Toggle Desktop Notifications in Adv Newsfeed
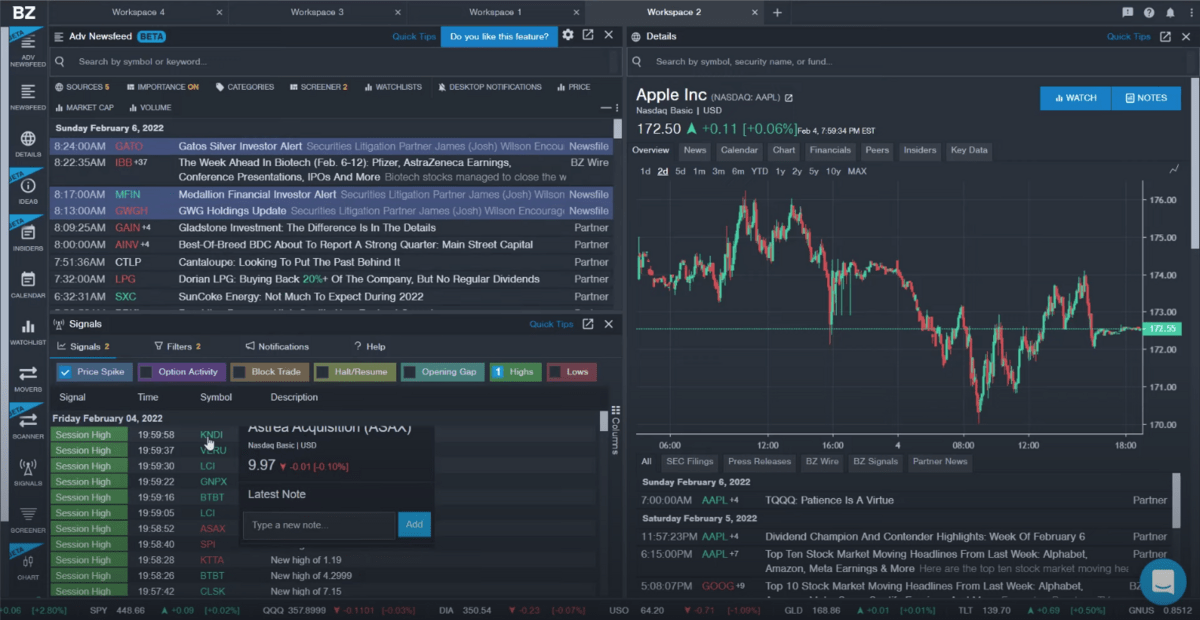Screen dimensions: 1200x620 coord(489,87)
